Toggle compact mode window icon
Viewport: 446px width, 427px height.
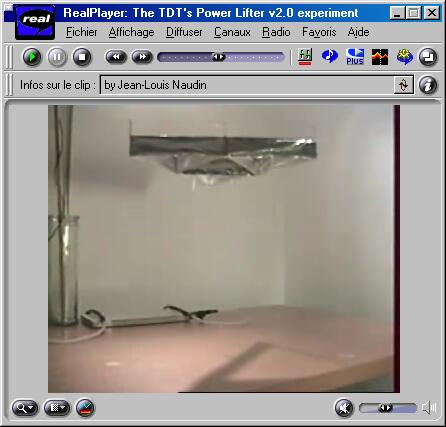coord(428,57)
